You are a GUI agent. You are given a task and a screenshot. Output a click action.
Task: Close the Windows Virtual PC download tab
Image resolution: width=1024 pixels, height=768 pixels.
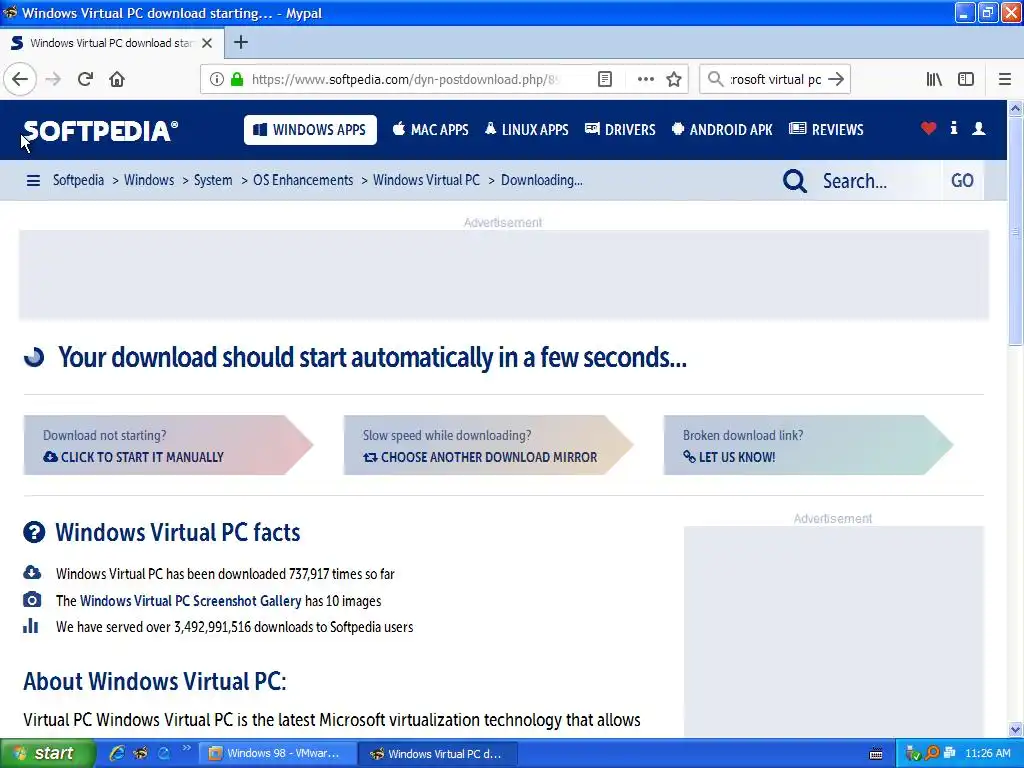(207, 43)
